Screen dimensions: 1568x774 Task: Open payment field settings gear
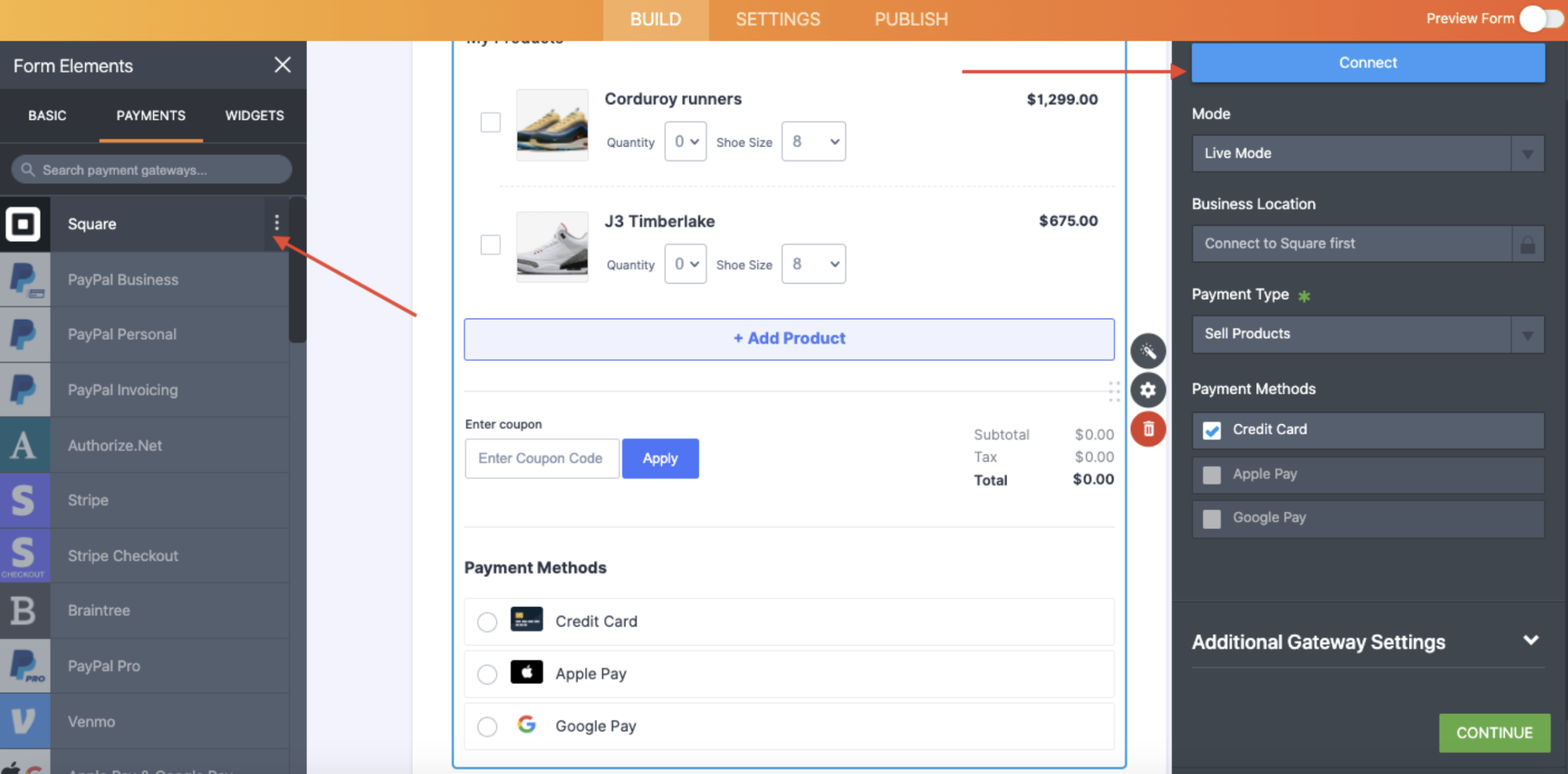(1148, 390)
